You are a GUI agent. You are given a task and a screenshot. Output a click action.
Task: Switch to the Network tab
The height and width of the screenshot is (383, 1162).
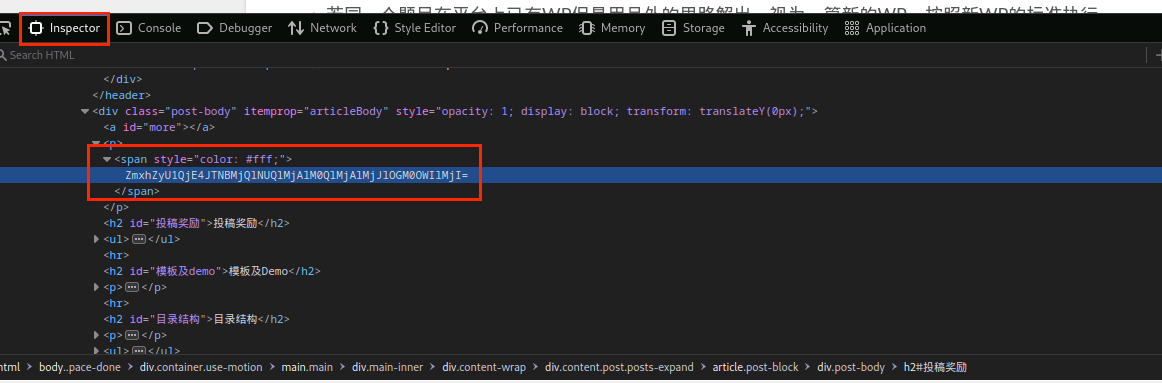(x=322, y=28)
